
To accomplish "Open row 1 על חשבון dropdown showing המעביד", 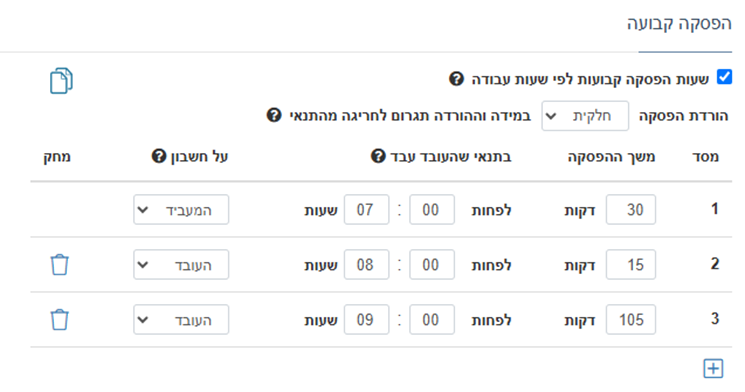I will pyautogui.click(x=181, y=210).
